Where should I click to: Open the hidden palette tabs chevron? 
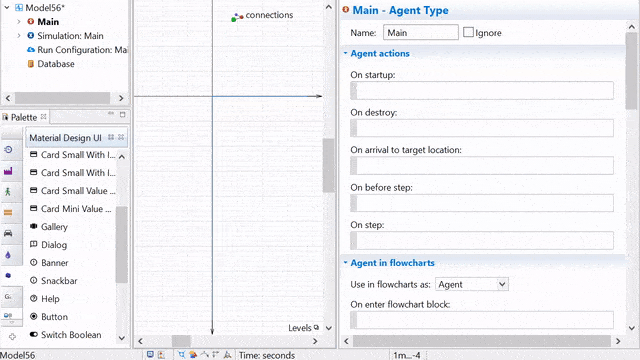pos(12,323)
